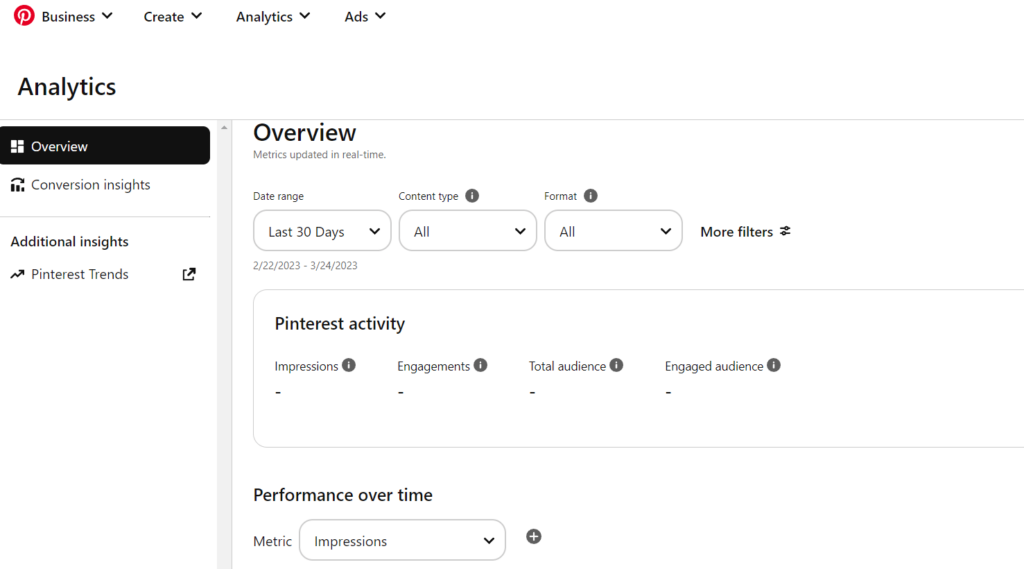Open the Ads menu
The width and height of the screenshot is (1024, 569).
coord(365,17)
